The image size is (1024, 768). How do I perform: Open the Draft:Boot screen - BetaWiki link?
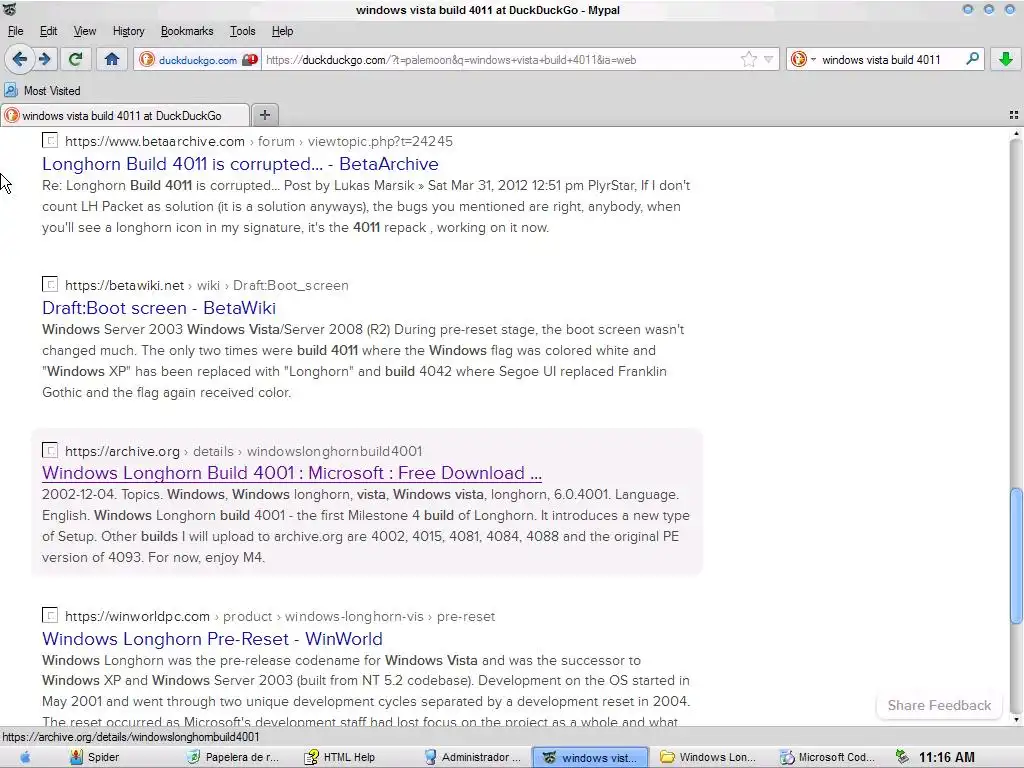click(159, 308)
